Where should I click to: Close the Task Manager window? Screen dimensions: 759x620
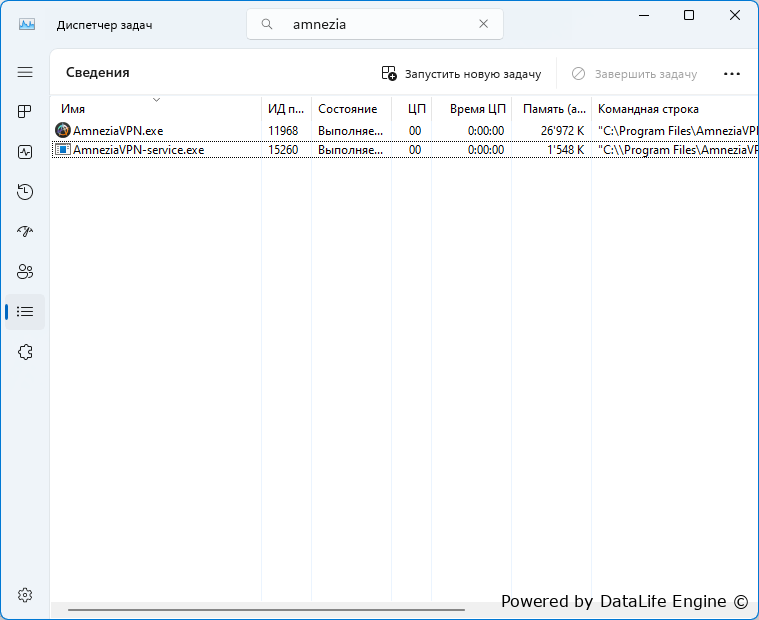tap(734, 15)
